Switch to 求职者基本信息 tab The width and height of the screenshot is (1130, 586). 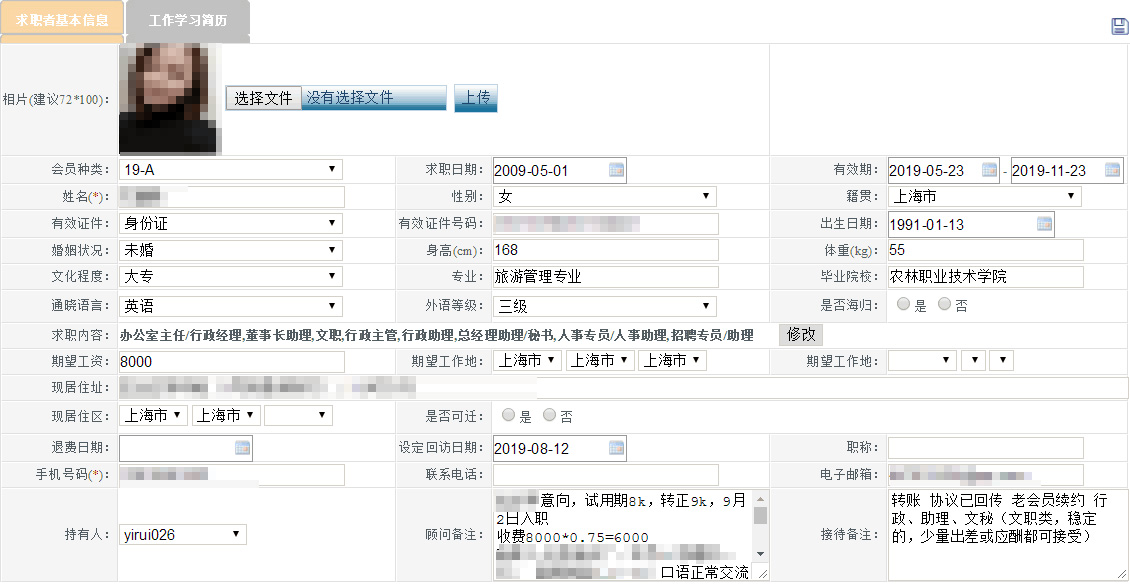point(62,19)
